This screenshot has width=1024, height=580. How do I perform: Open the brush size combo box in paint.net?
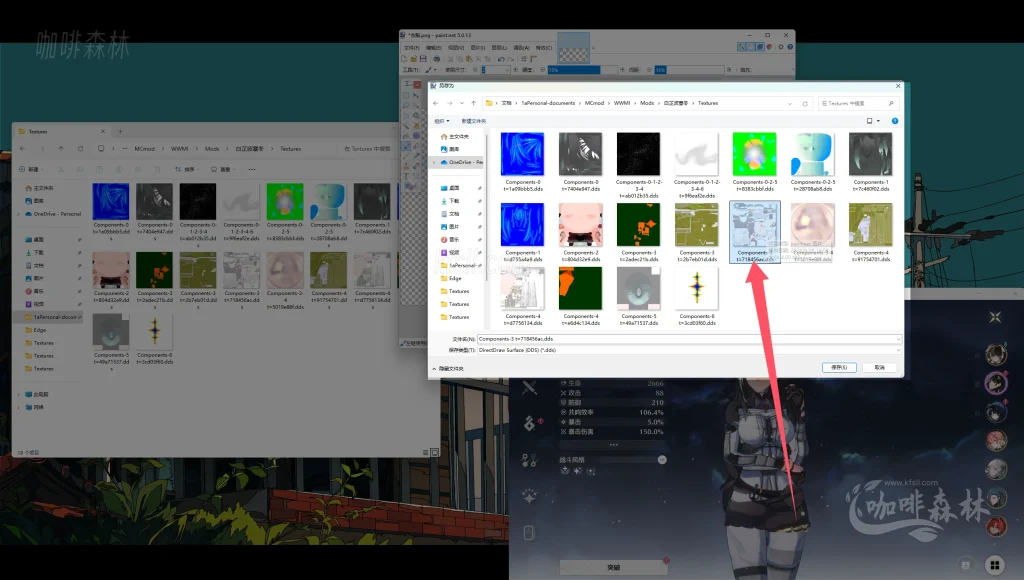496,70
